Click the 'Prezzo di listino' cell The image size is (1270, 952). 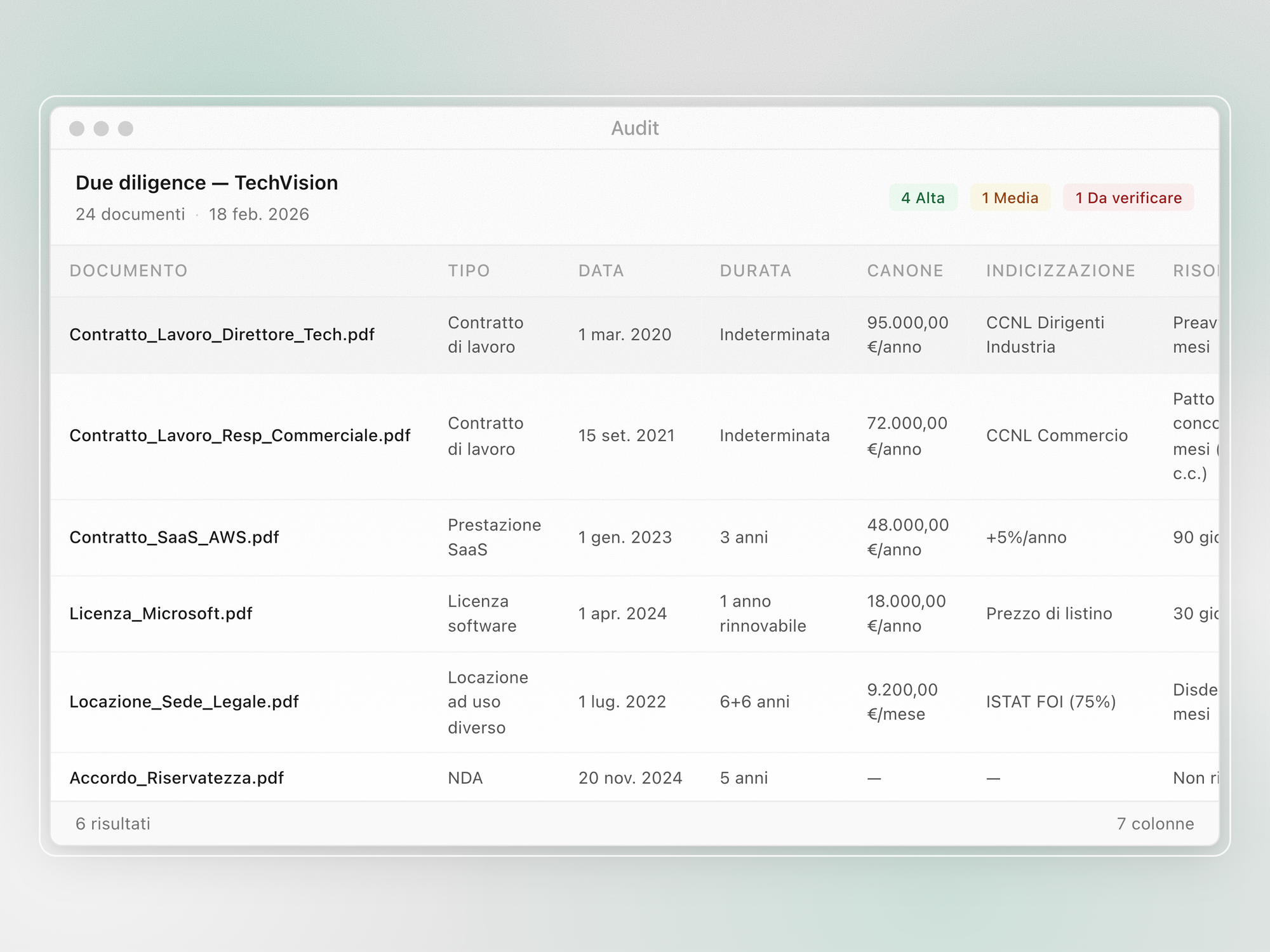click(x=1049, y=613)
